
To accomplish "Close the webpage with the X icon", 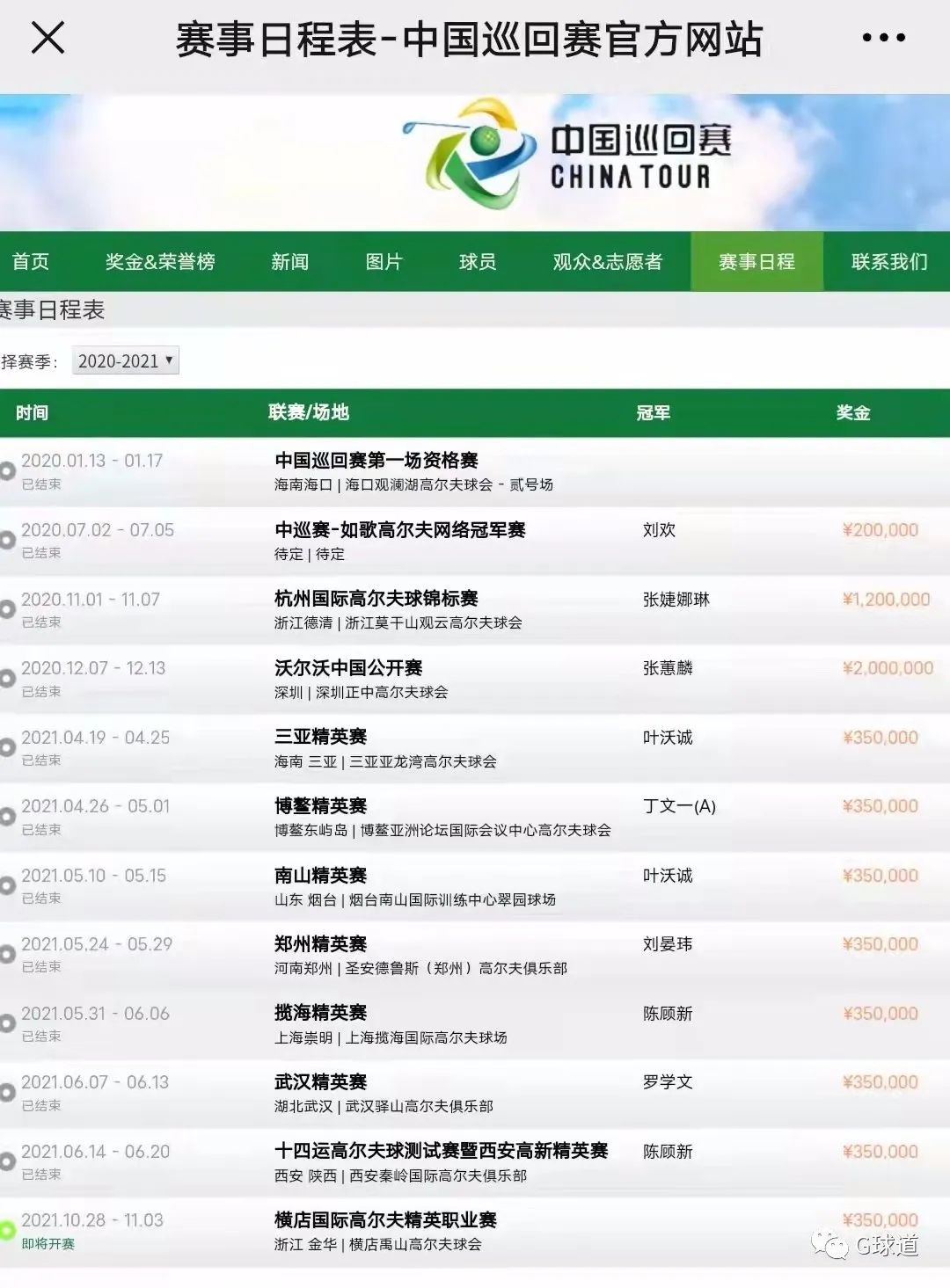I will click(47, 38).
